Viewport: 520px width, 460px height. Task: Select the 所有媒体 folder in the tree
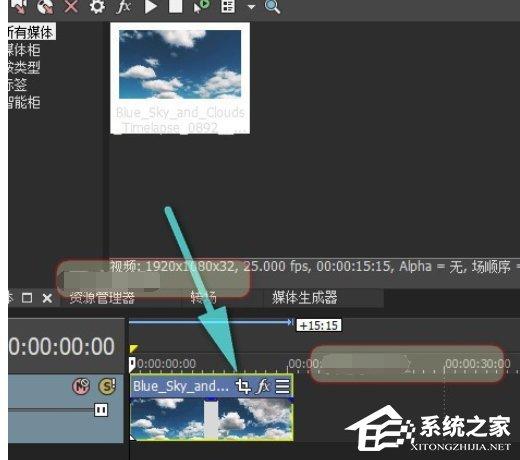(31, 32)
